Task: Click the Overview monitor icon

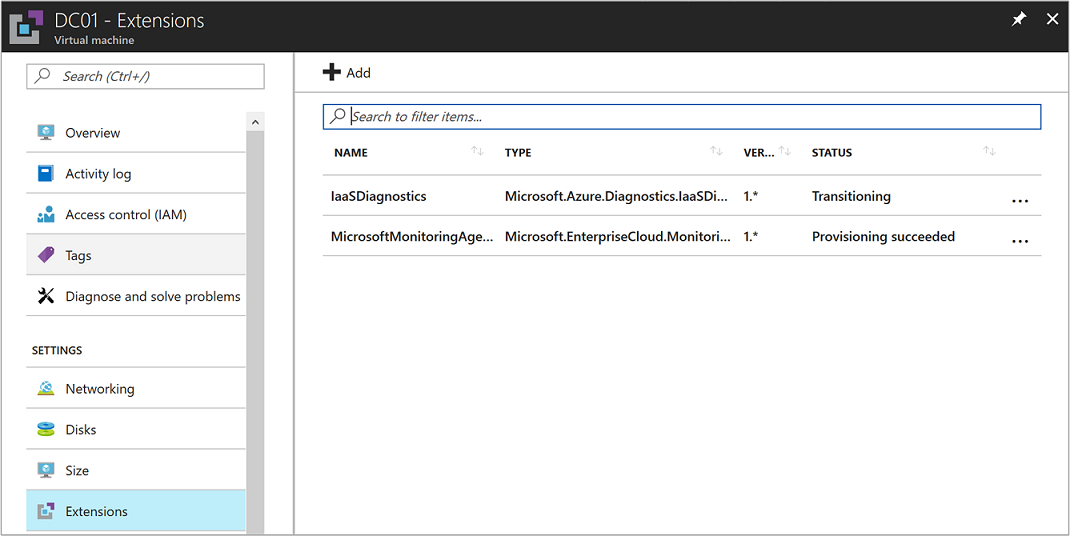Action: click(46, 133)
